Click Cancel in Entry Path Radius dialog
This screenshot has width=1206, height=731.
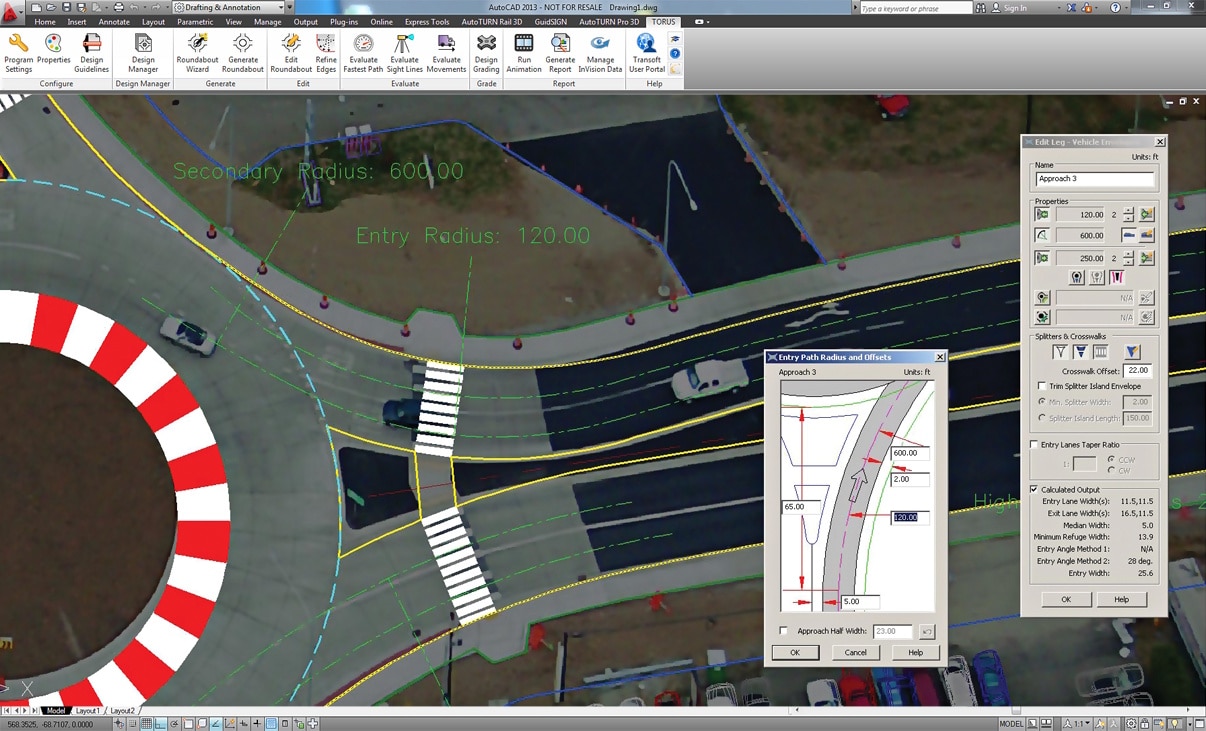pyautogui.click(x=855, y=652)
